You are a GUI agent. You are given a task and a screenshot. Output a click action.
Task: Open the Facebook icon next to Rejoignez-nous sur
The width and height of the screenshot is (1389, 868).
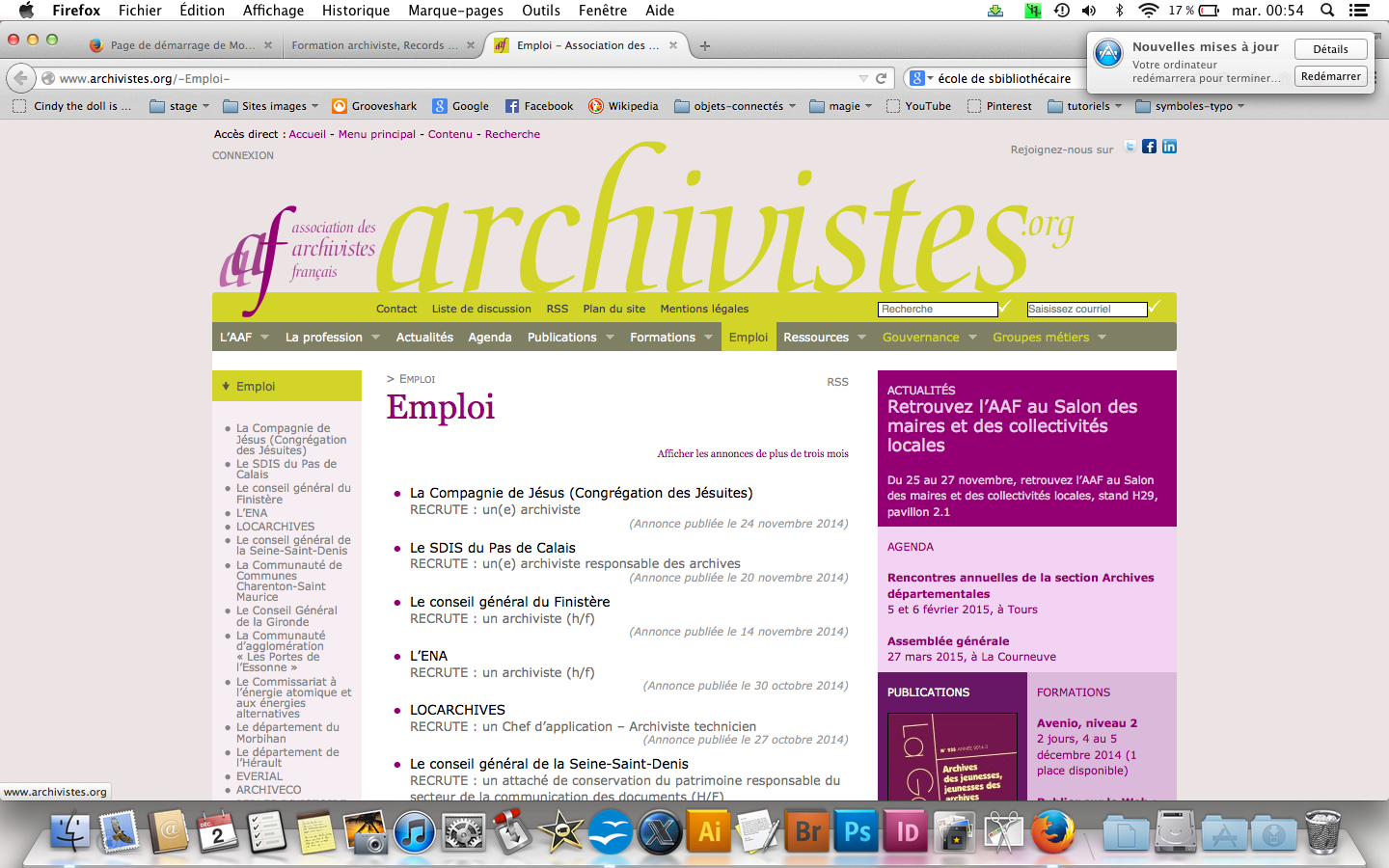coord(1150,147)
